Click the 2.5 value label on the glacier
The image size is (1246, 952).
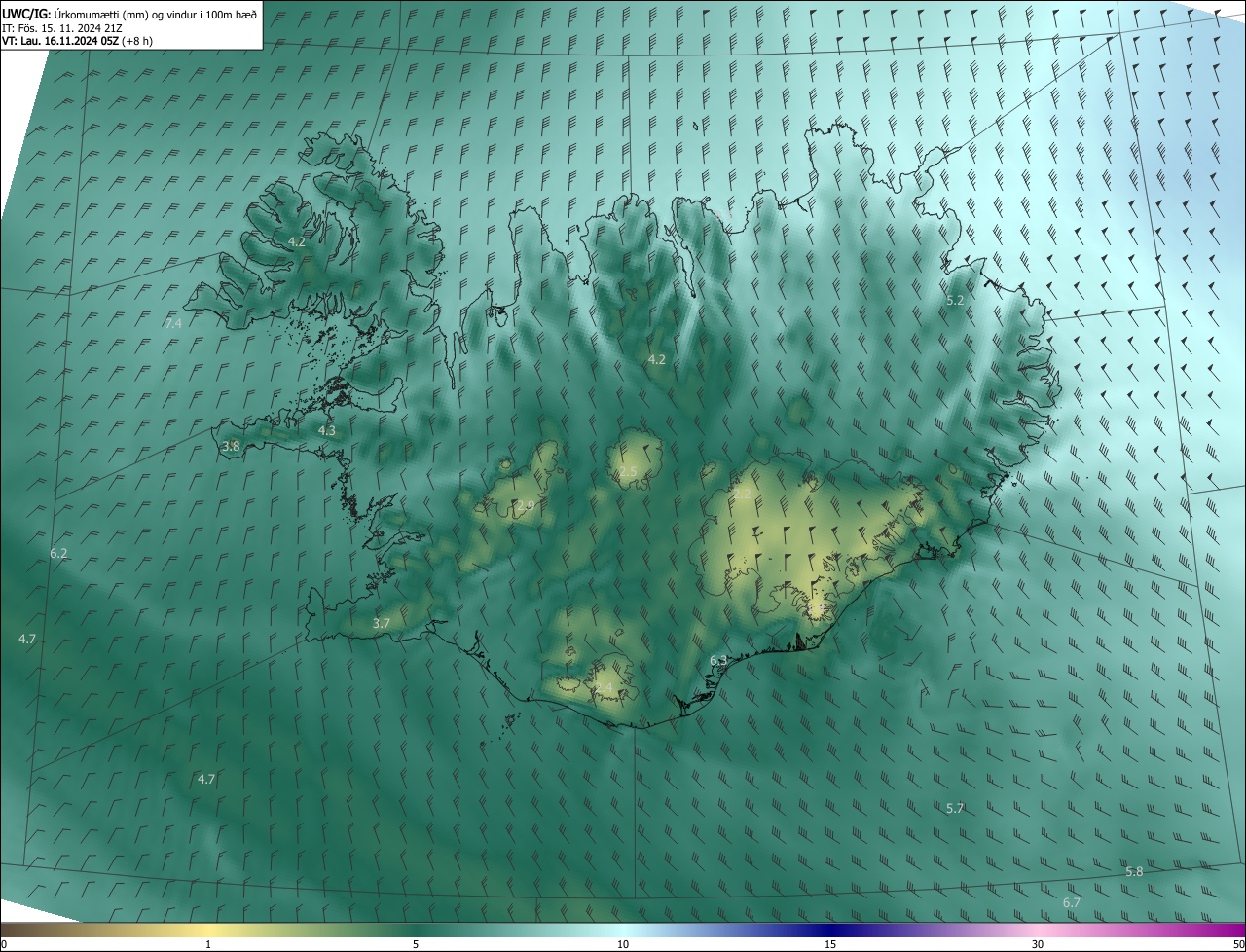pyautogui.click(x=628, y=471)
